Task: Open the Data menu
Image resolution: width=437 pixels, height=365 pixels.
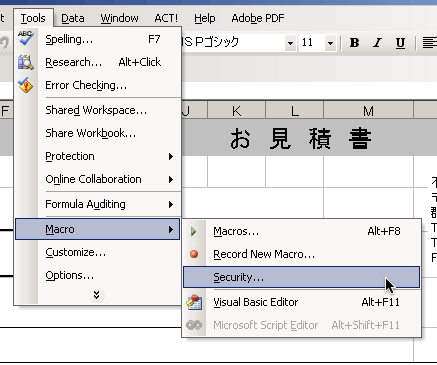Action: click(x=73, y=18)
